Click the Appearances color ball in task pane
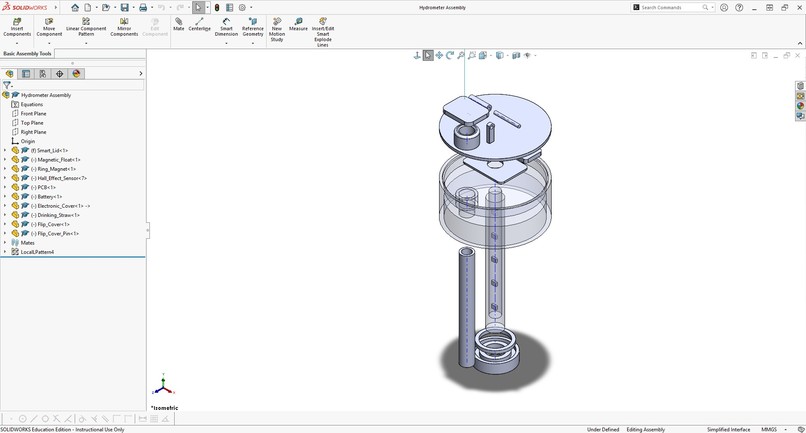The width and height of the screenshot is (806, 433). [800, 106]
